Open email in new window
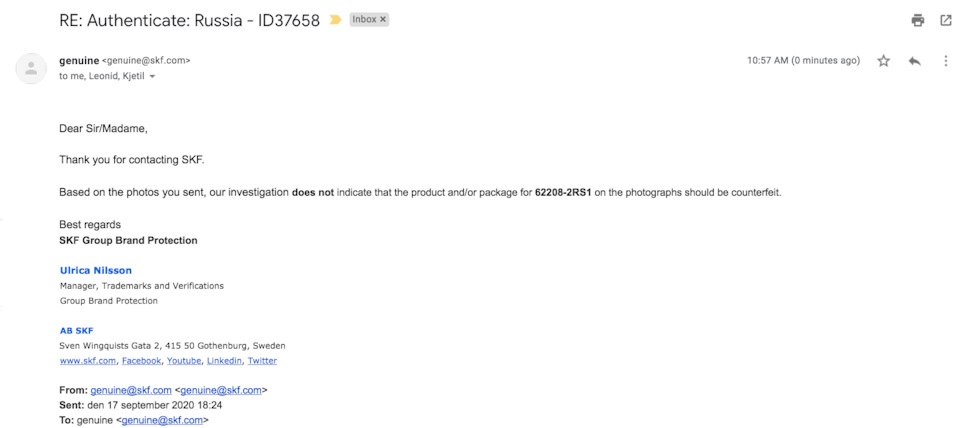960x428 pixels. (946, 20)
